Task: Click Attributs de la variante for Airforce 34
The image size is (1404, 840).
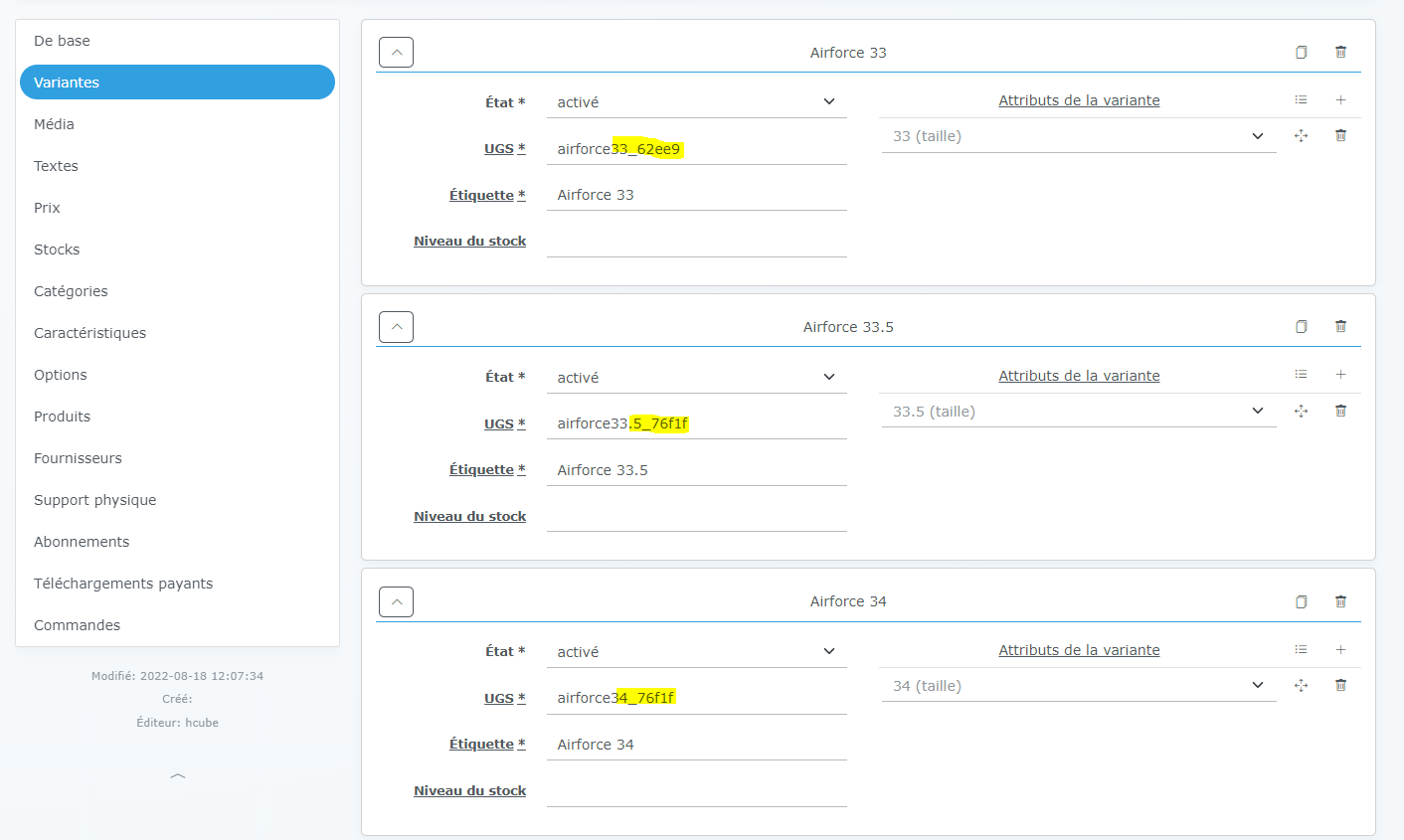Action: 1079,650
